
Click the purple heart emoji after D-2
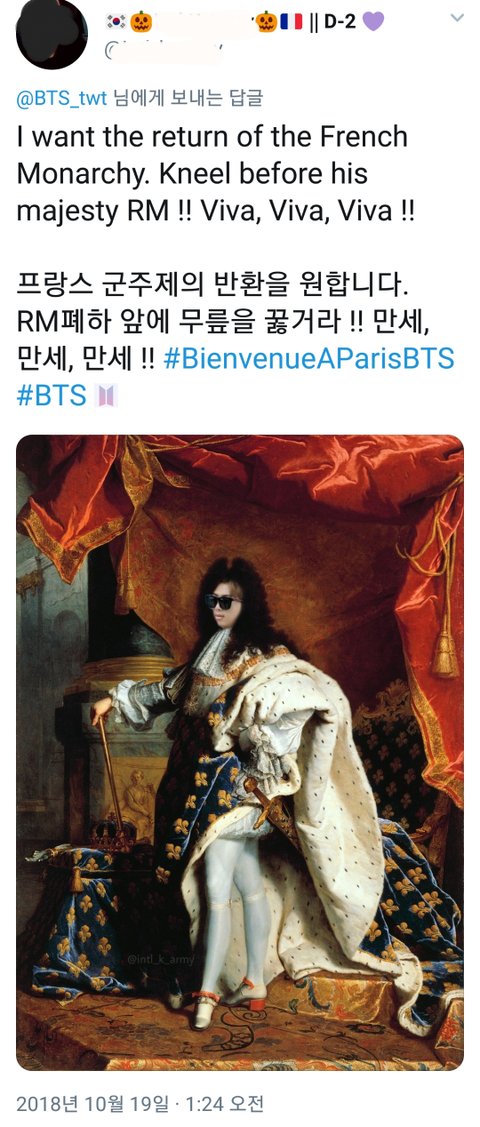(x=374, y=22)
